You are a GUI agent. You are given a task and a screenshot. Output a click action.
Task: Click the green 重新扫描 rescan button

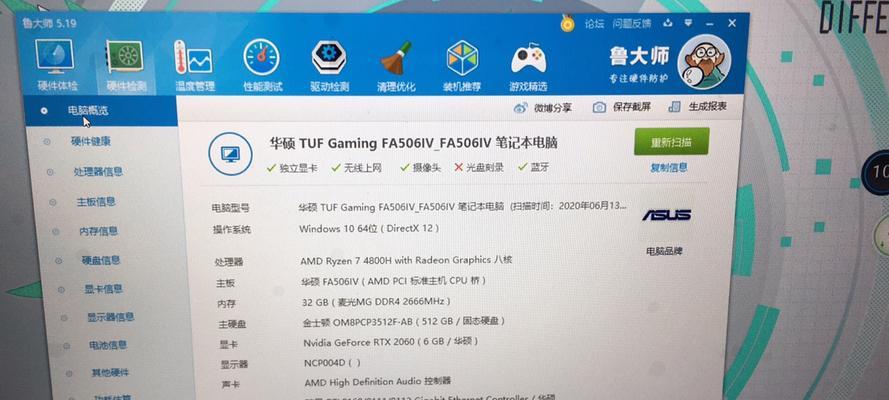coord(671,142)
